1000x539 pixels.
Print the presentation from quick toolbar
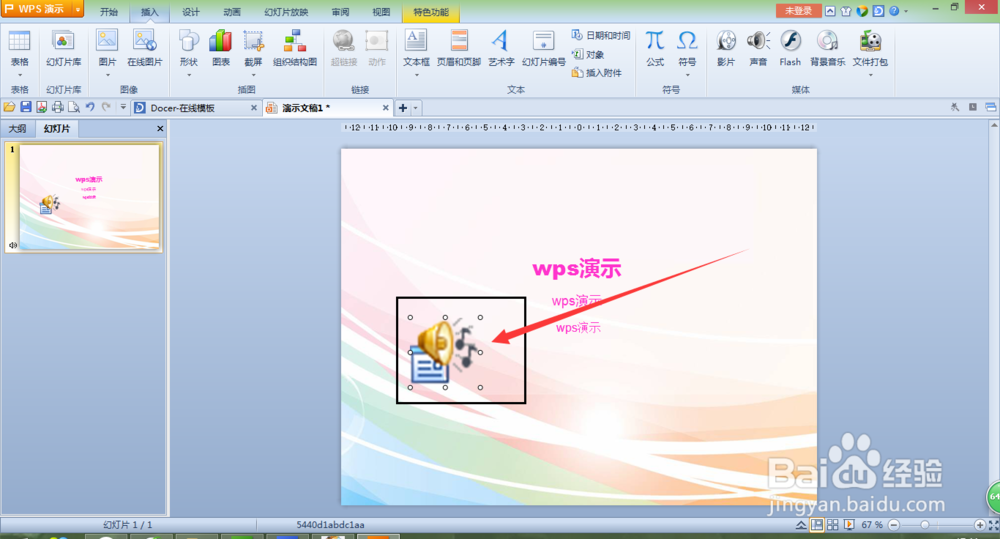click(57, 107)
